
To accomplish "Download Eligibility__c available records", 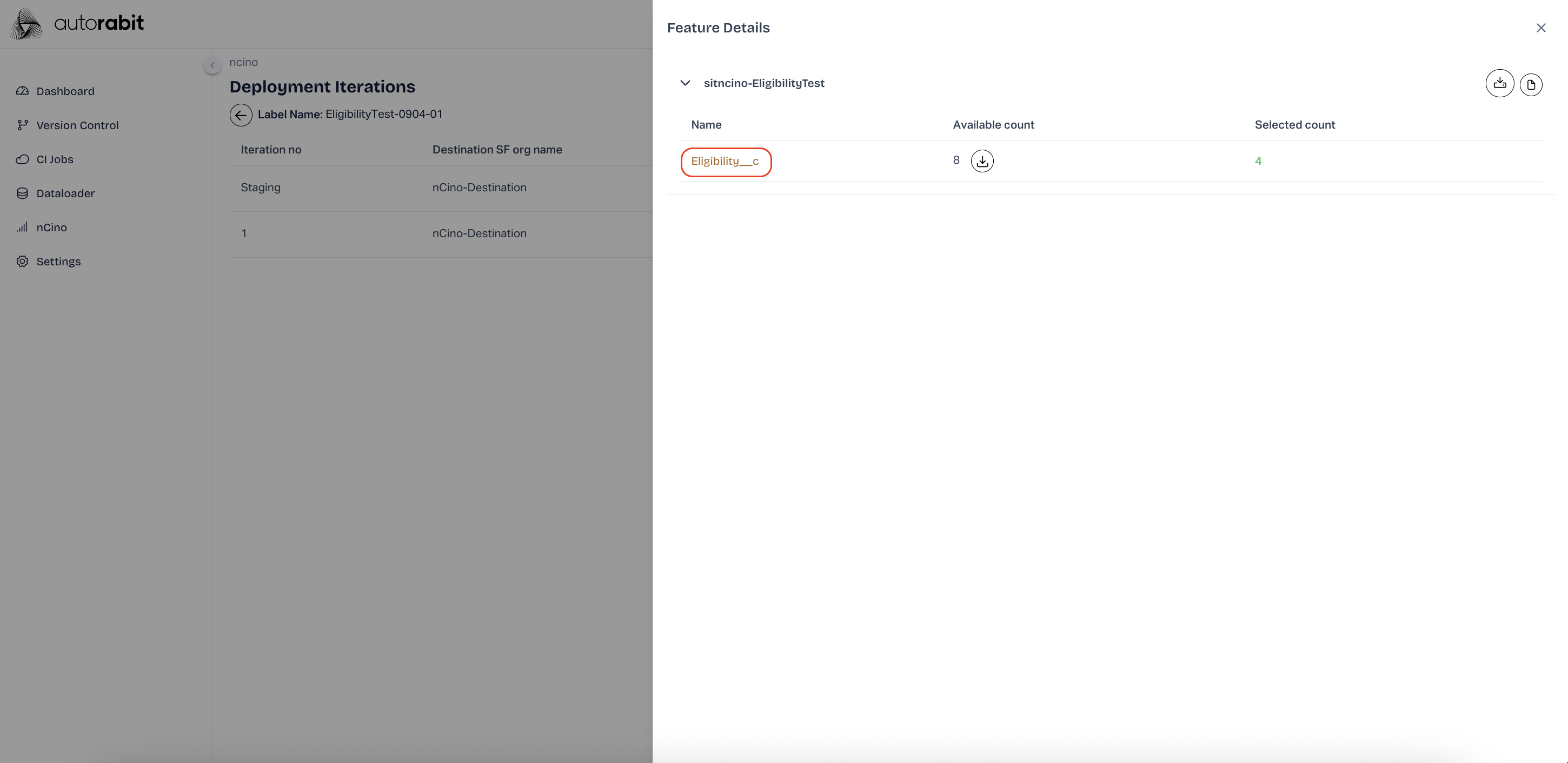I will coord(982,161).
